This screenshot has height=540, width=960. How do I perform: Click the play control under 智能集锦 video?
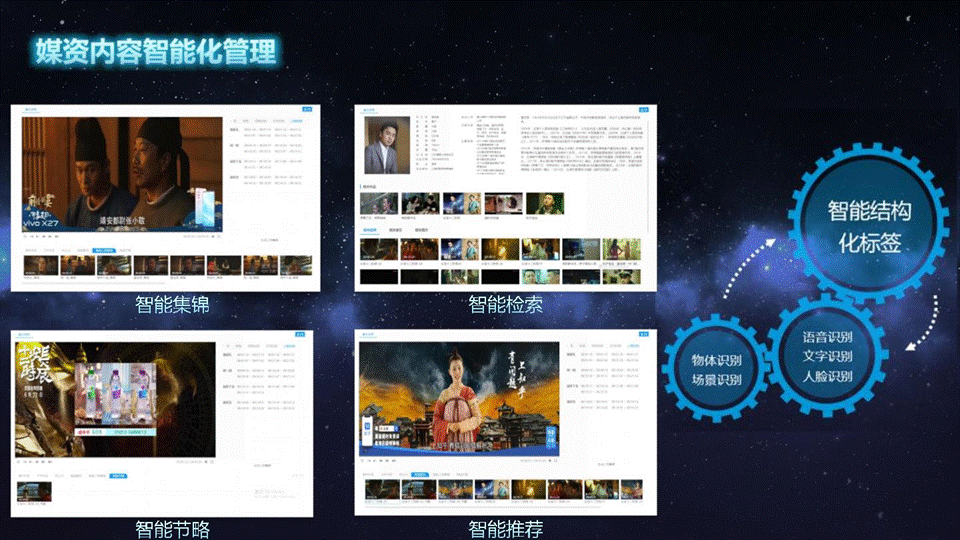coord(25,236)
